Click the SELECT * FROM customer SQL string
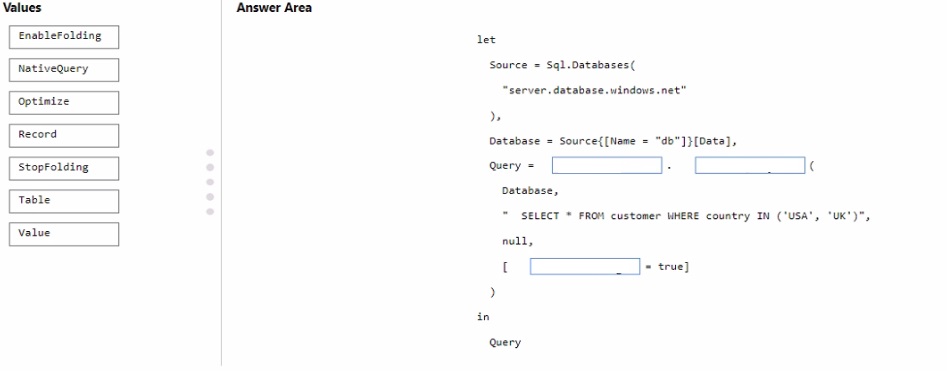 click(686, 216)
